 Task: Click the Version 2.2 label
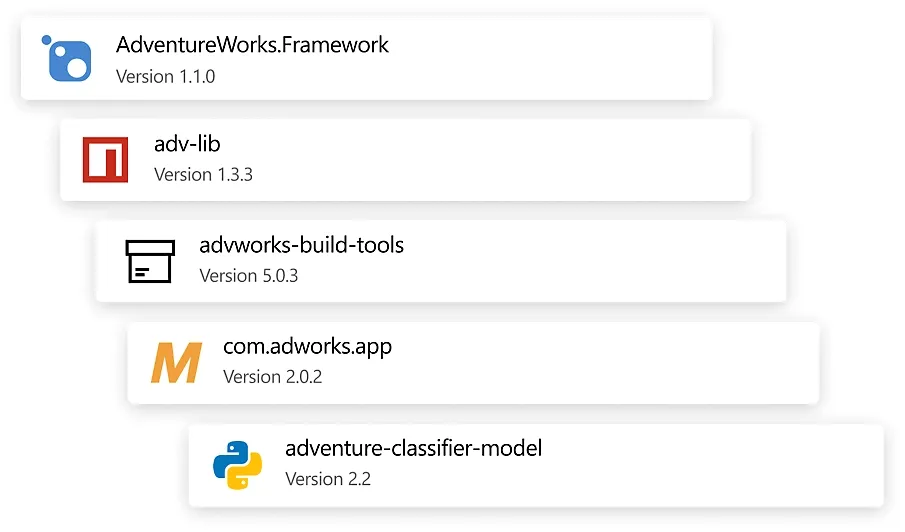click(x=328, y=479)
